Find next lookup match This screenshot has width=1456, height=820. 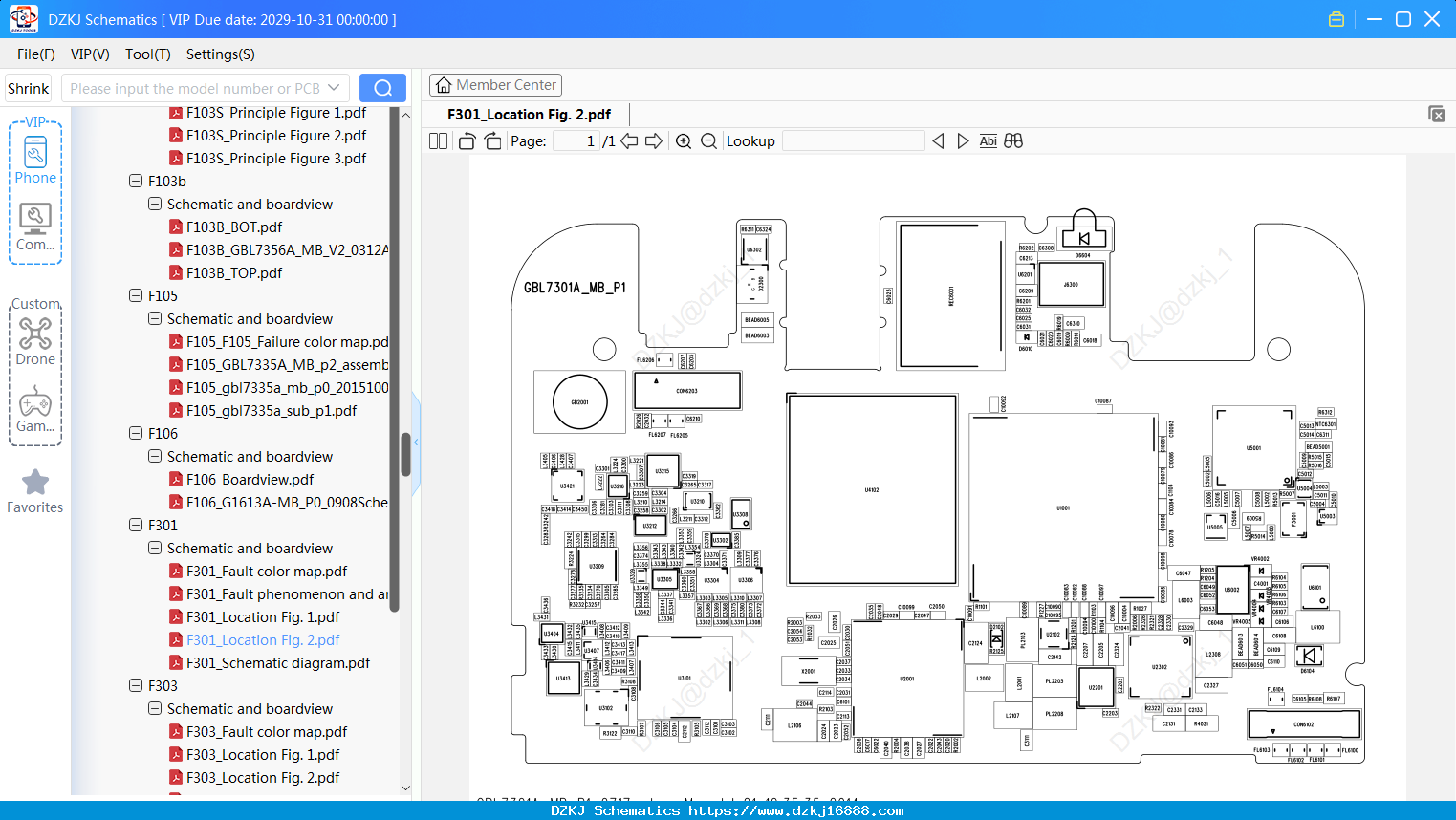[963, 141]
